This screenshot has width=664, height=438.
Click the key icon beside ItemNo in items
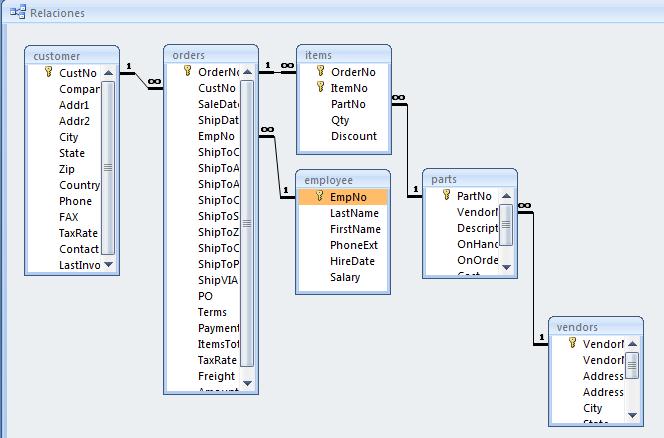pyautogui.click(x=321, y=87)
